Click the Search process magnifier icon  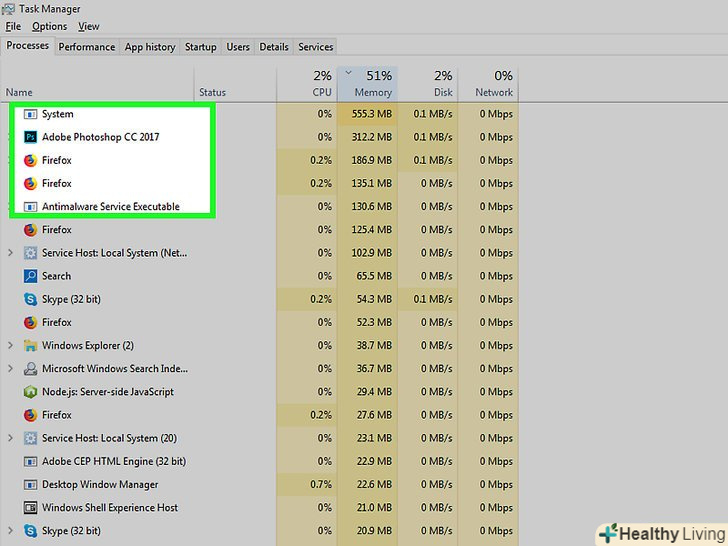[x=30, y=276]
